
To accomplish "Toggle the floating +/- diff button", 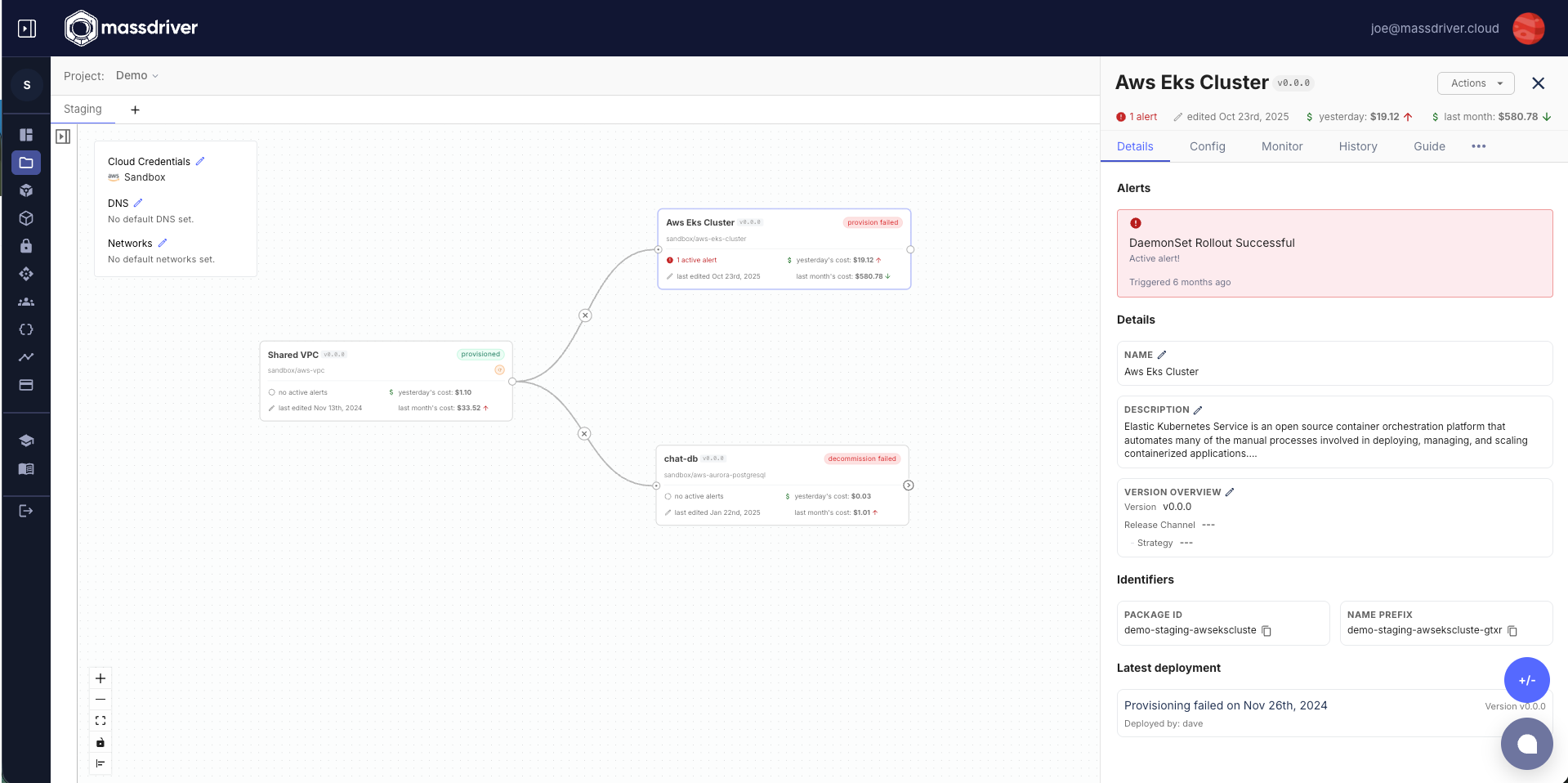I will 1526,680.
